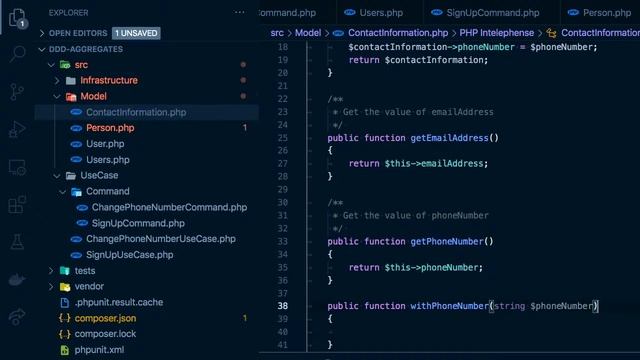
Task: Expand the Infrastructure folder chevron
Action: tap(57, 80)
